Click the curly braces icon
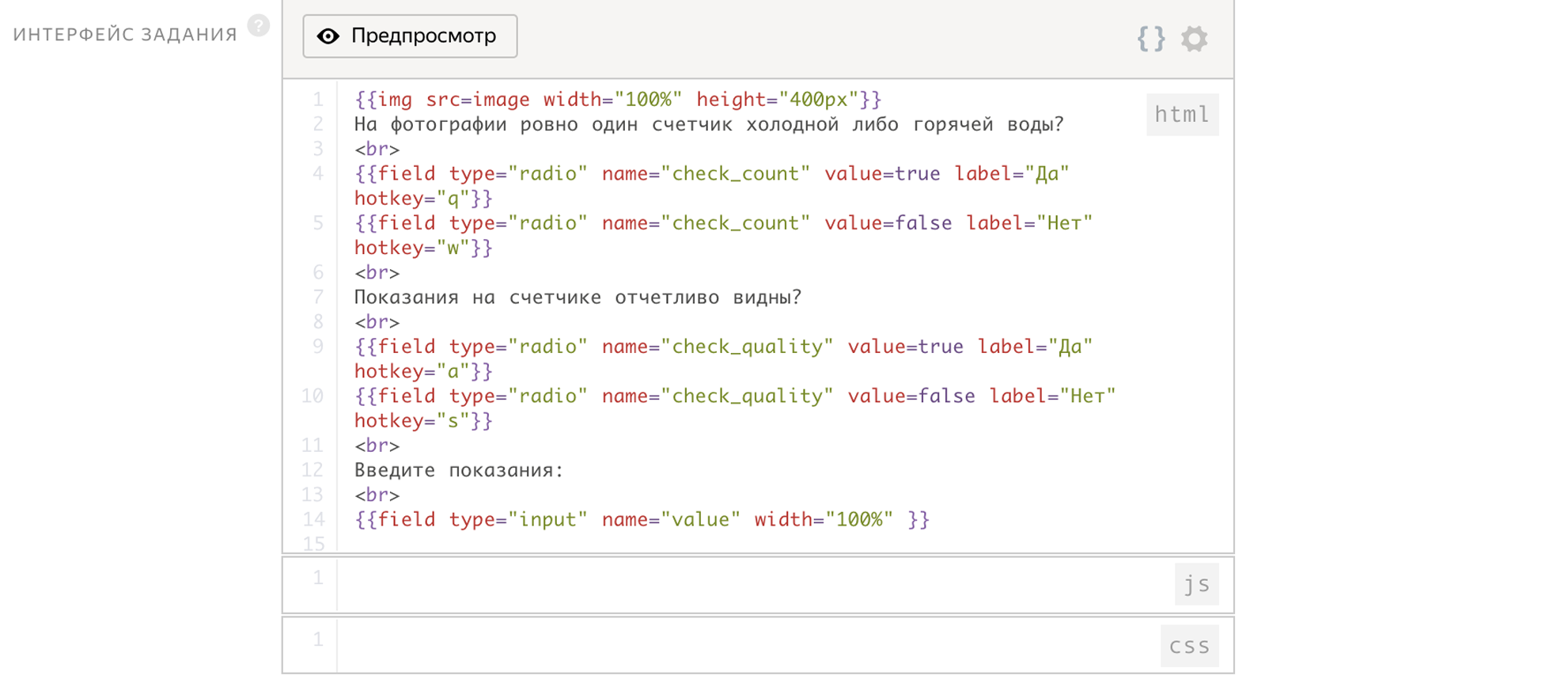1568x683 pixels. click(x=1150, y=38)
